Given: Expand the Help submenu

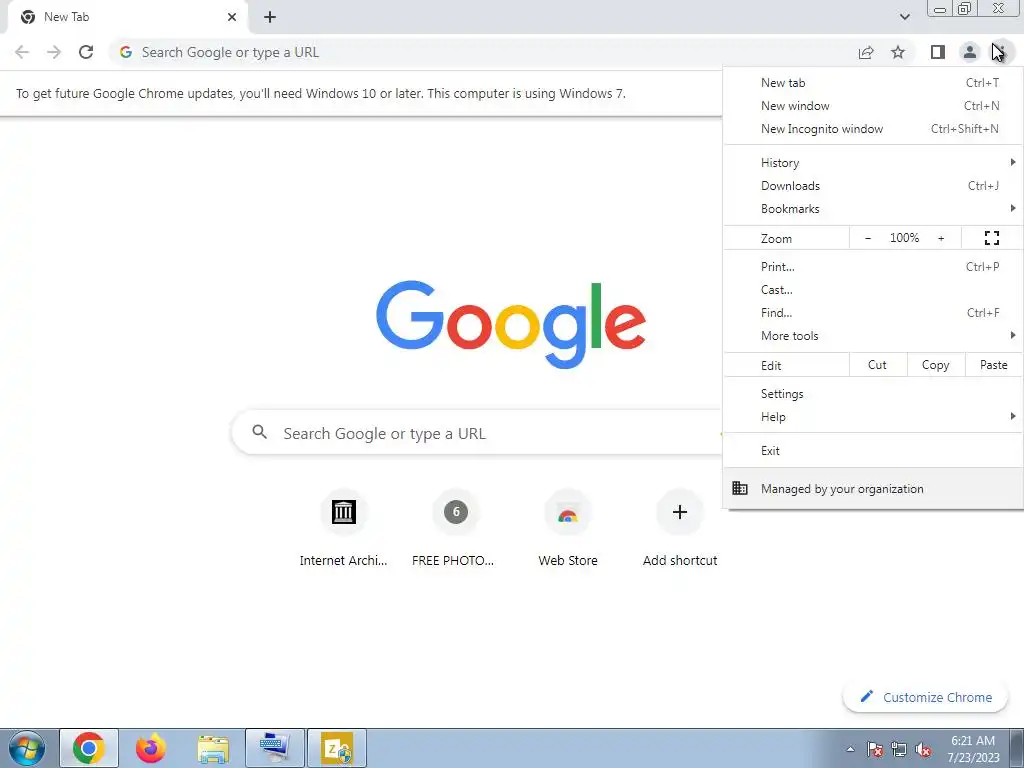Looking at the screenshot, I should click(873, 417).
